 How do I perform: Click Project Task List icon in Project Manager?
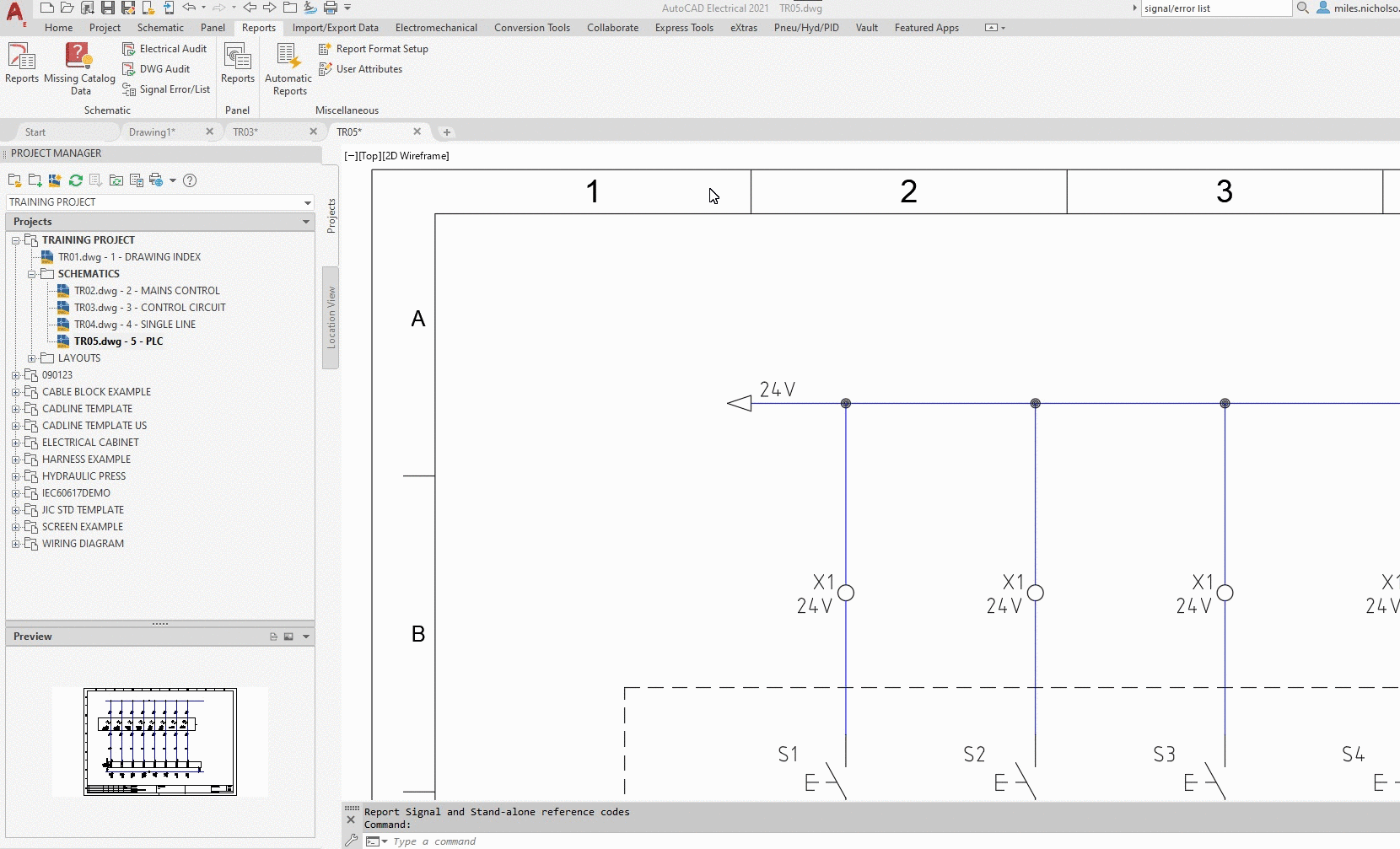click(95, 180)
